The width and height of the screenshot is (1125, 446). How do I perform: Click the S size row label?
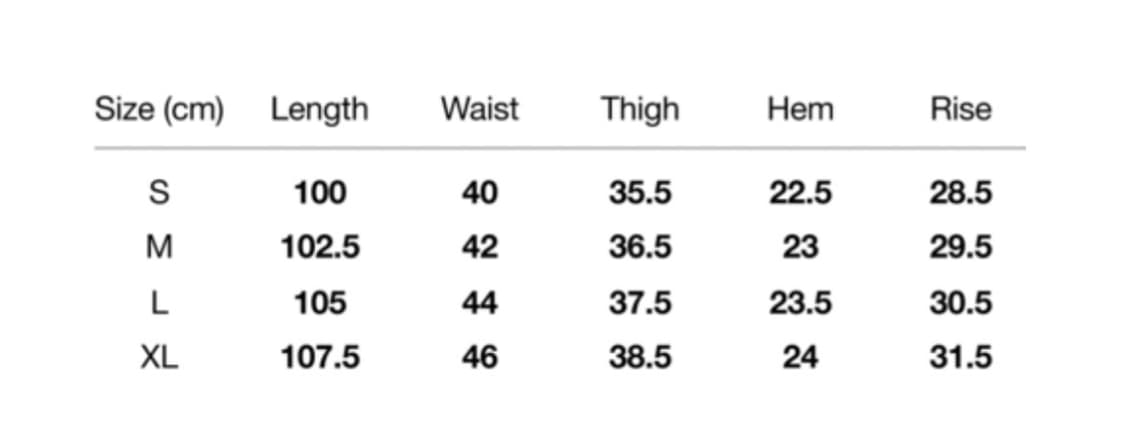click(159, 193)
